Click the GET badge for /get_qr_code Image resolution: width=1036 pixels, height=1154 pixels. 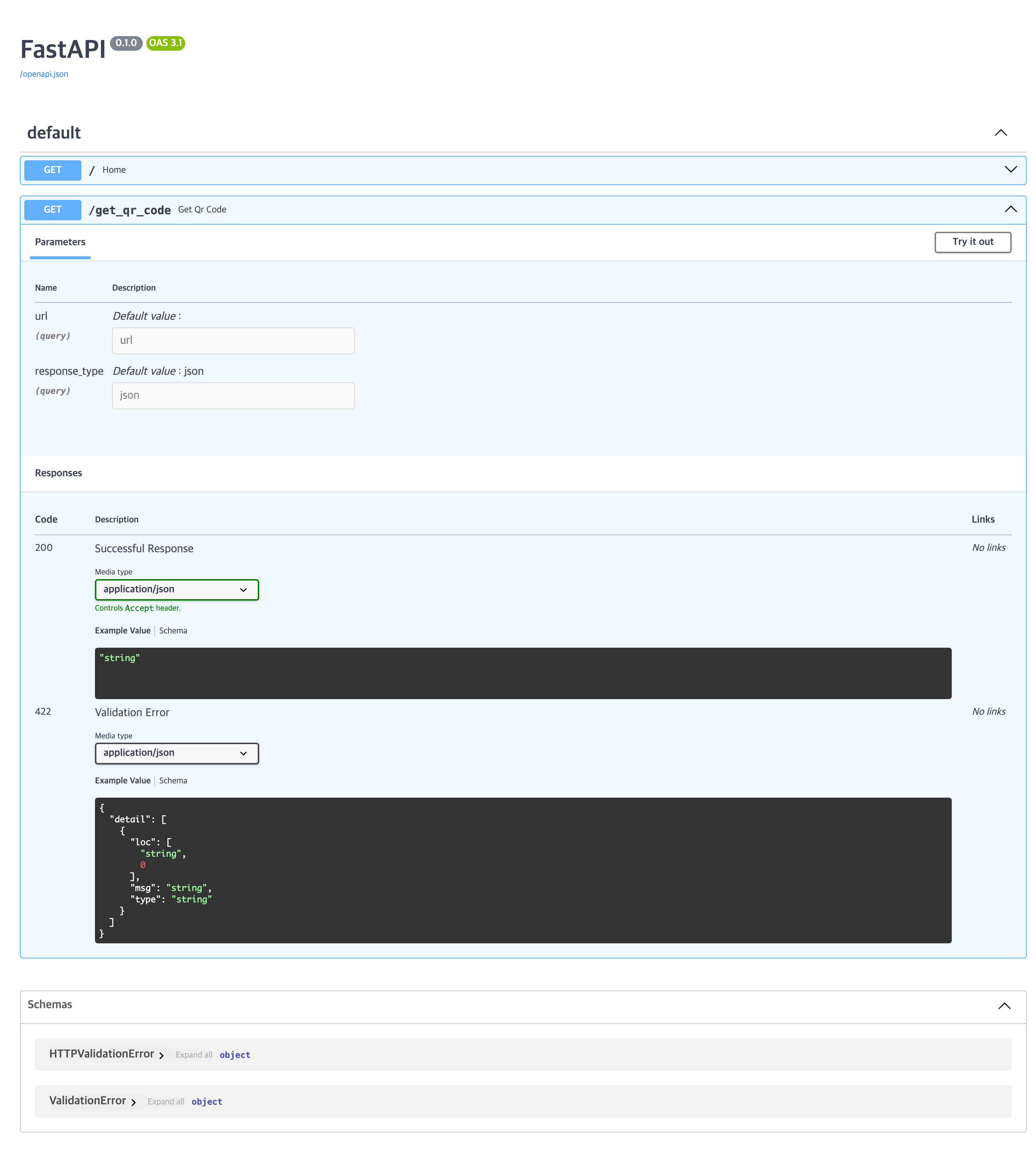coord(52,210)
